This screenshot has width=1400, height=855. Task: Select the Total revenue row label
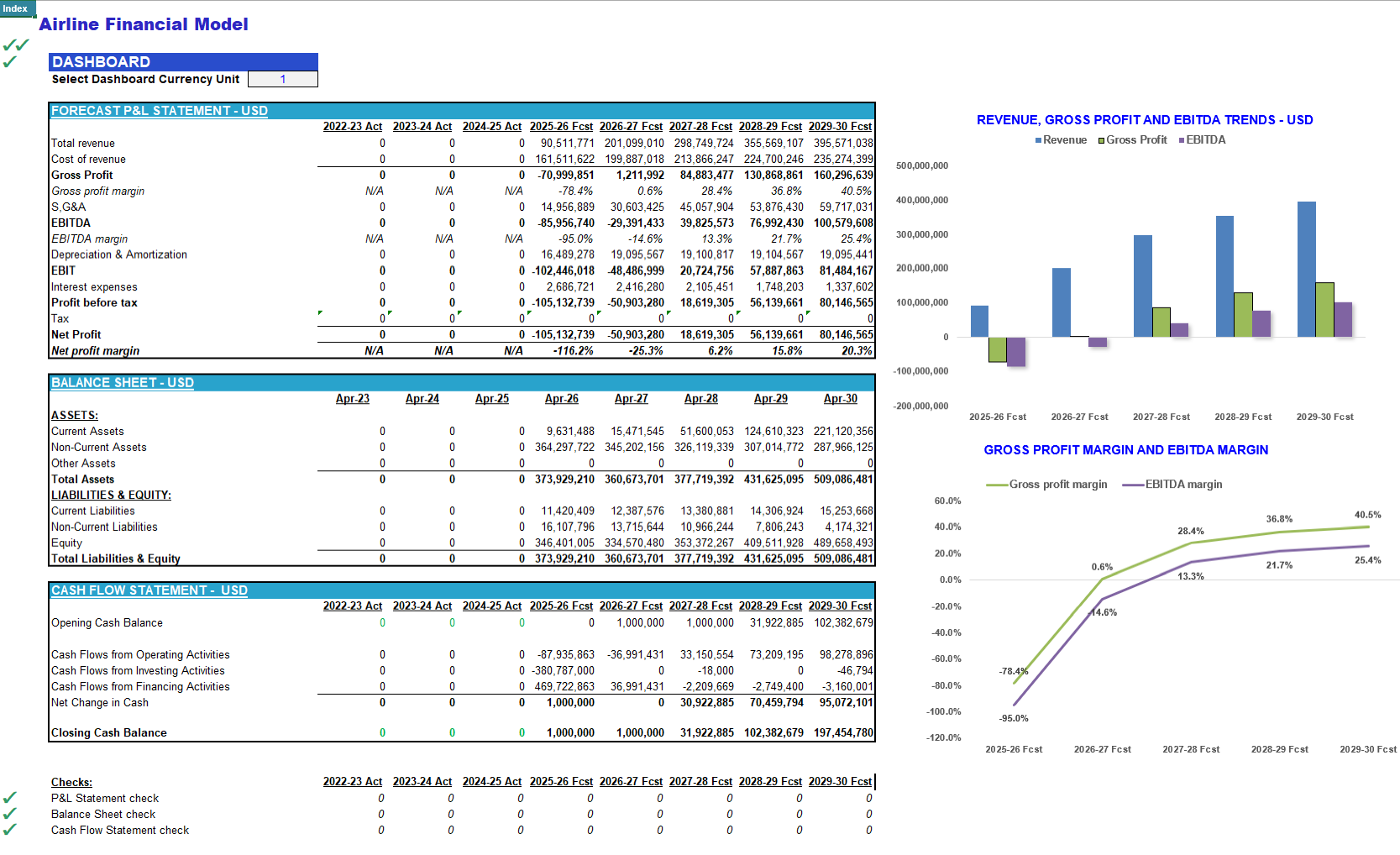(x=83, y=144)
